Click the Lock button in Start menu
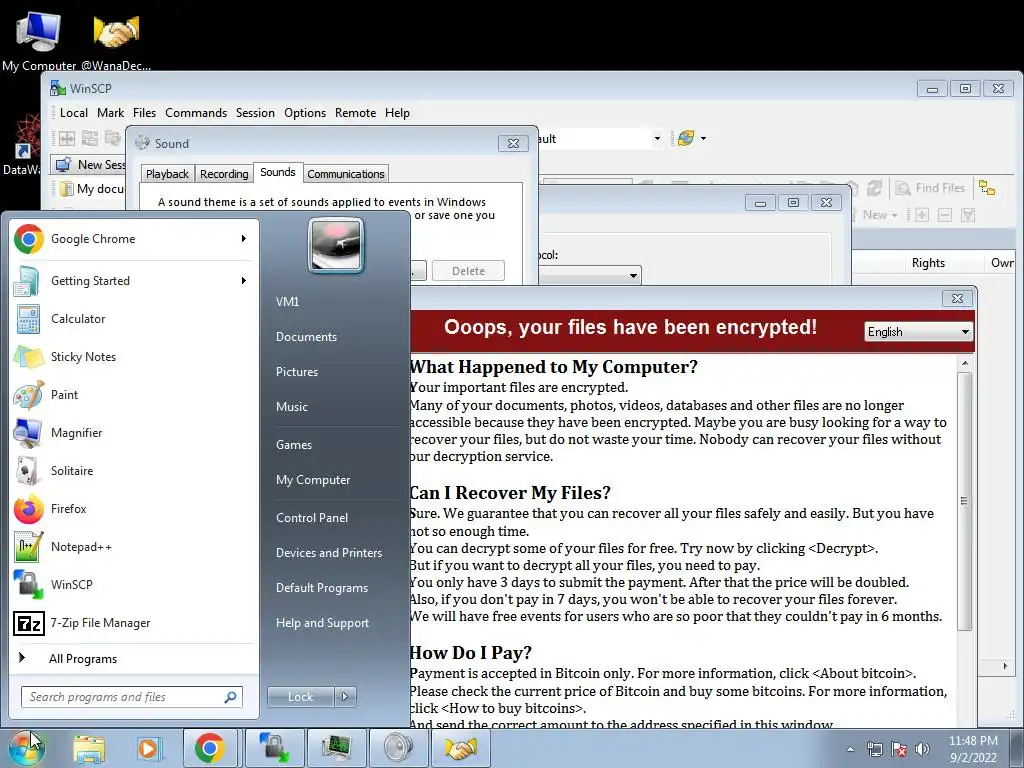The height and width of the screenshot is (768, 1024). coord(300,697)
